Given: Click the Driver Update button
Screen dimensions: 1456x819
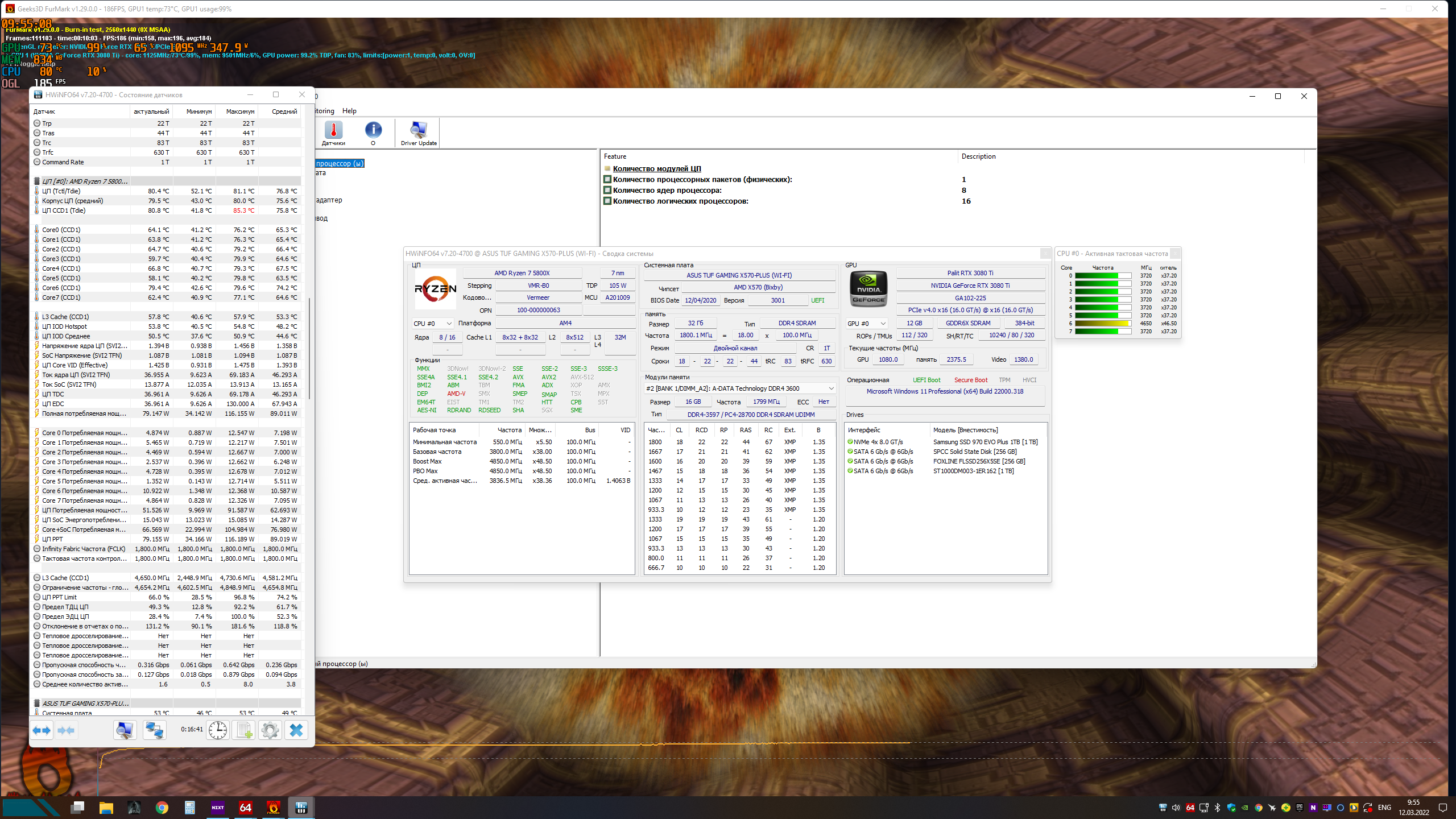Looking at the screenshot, I should pyautogui.click(x=419, y=133).
